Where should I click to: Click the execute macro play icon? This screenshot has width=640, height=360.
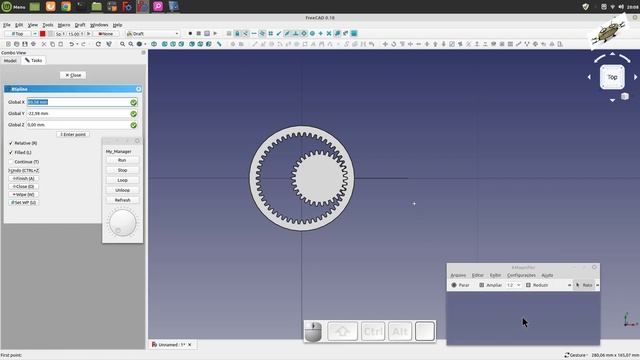(215, 33)
